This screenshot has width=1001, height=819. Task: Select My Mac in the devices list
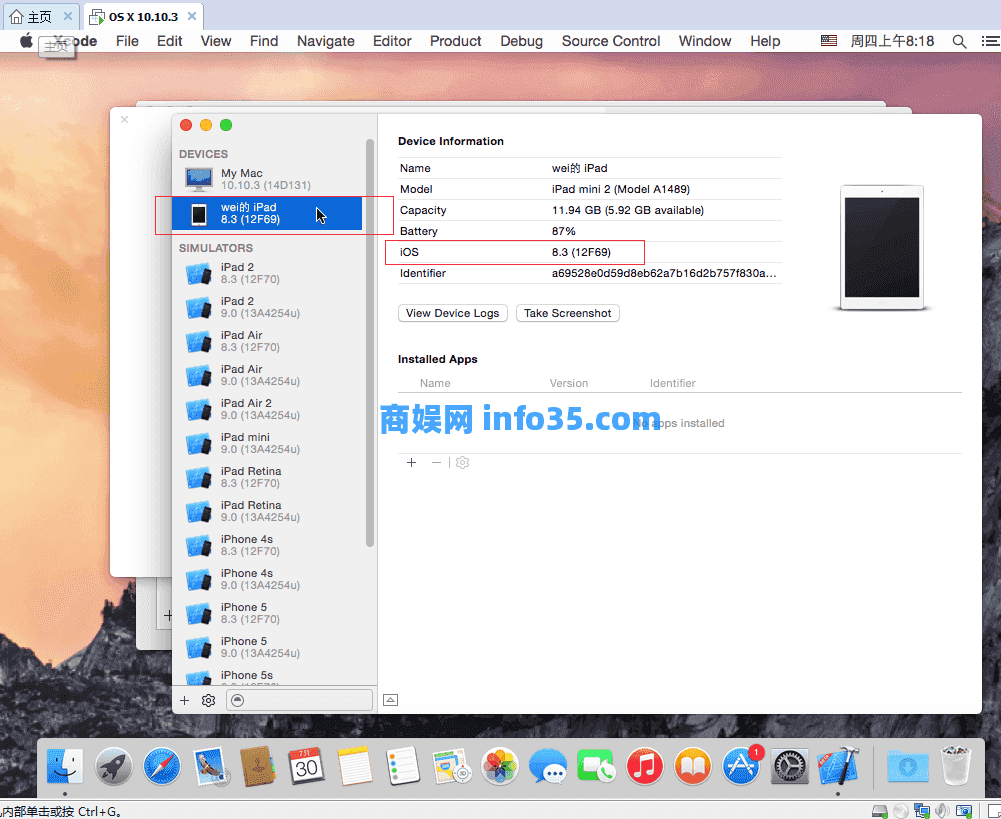[x=268, y=179]
